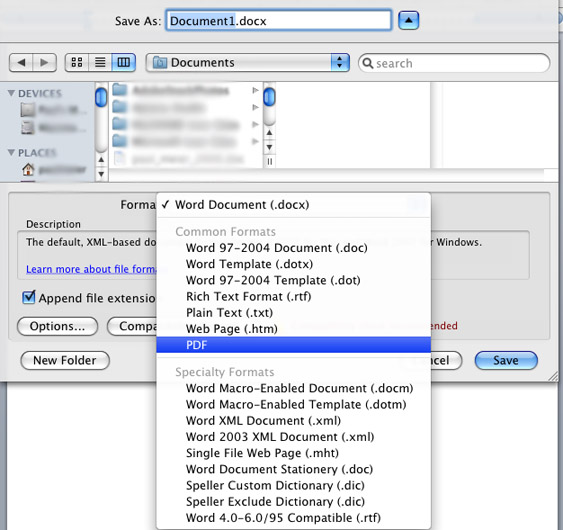This screenshot has width=563, height=530.
Task: Choose Word 97-2004 Template (.dot)
Action: [293, 280]
